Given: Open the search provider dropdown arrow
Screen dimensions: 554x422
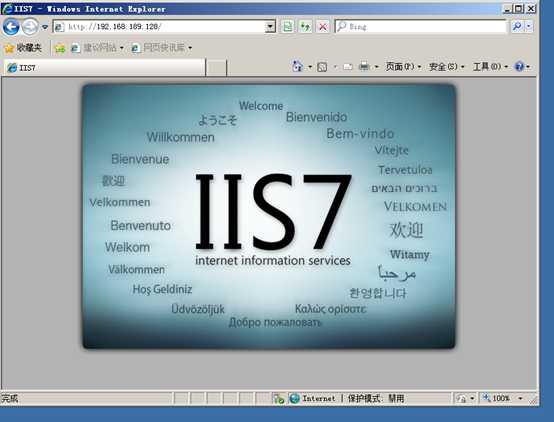Looking at the screenshot, I should [x=529, y=26].
